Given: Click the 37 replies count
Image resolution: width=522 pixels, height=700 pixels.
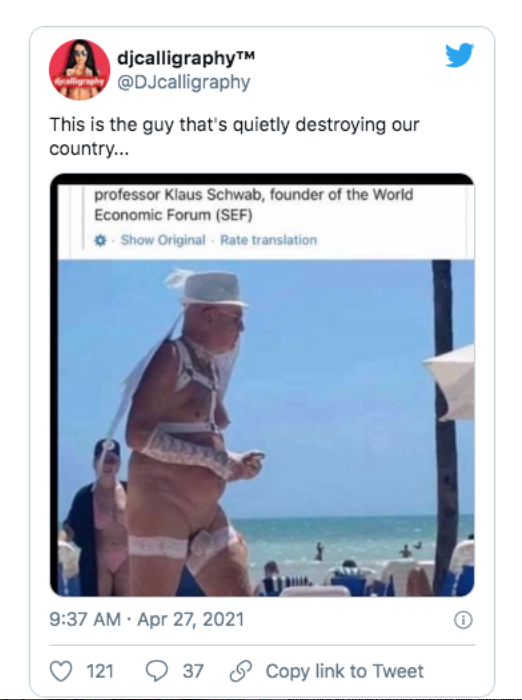Looking at the screenshot, I should pyautogui.click(x=193, y=671).
